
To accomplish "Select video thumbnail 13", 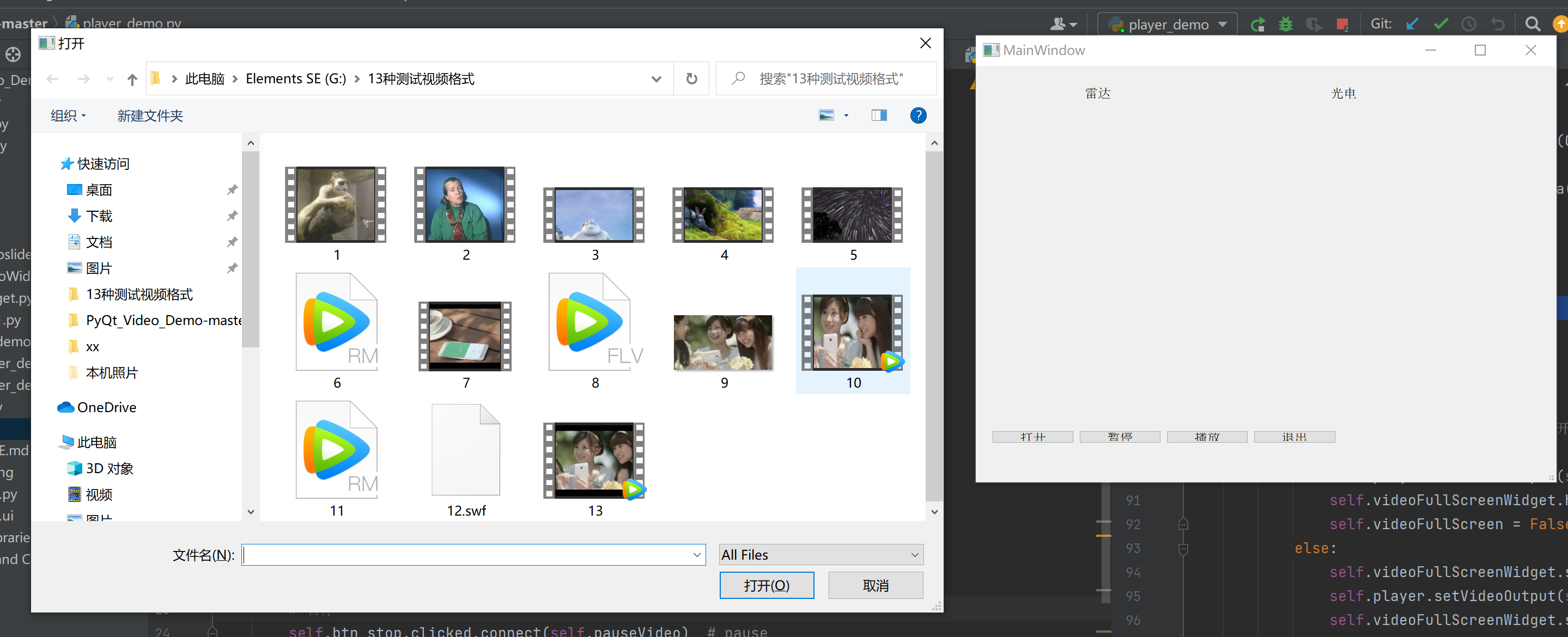I will [594, 460].
